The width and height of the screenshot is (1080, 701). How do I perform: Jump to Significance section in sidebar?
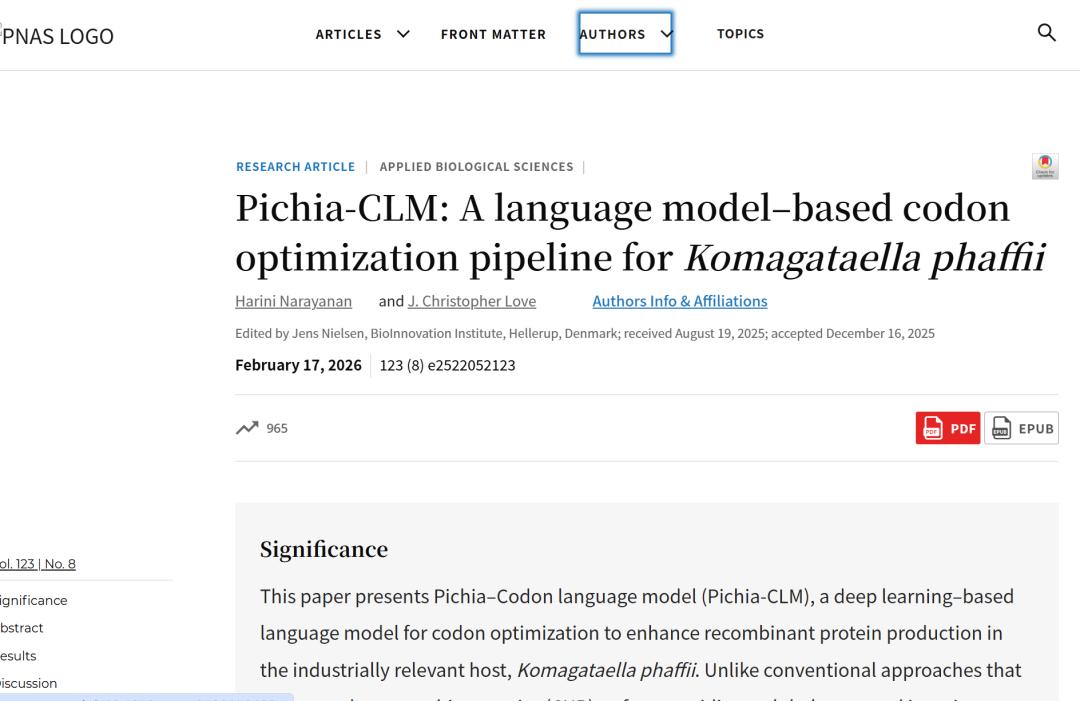tap(34, 601)
